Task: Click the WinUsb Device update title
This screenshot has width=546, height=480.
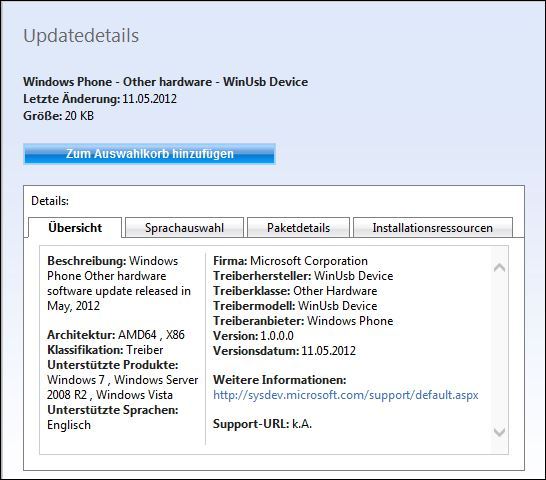Action: [x=165, y=82]
